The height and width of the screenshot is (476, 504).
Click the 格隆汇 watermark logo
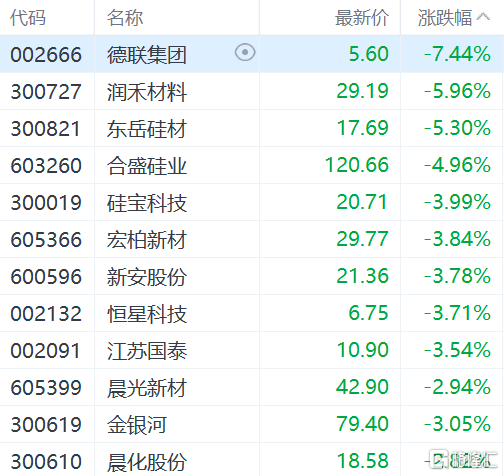tap(463, 459)
